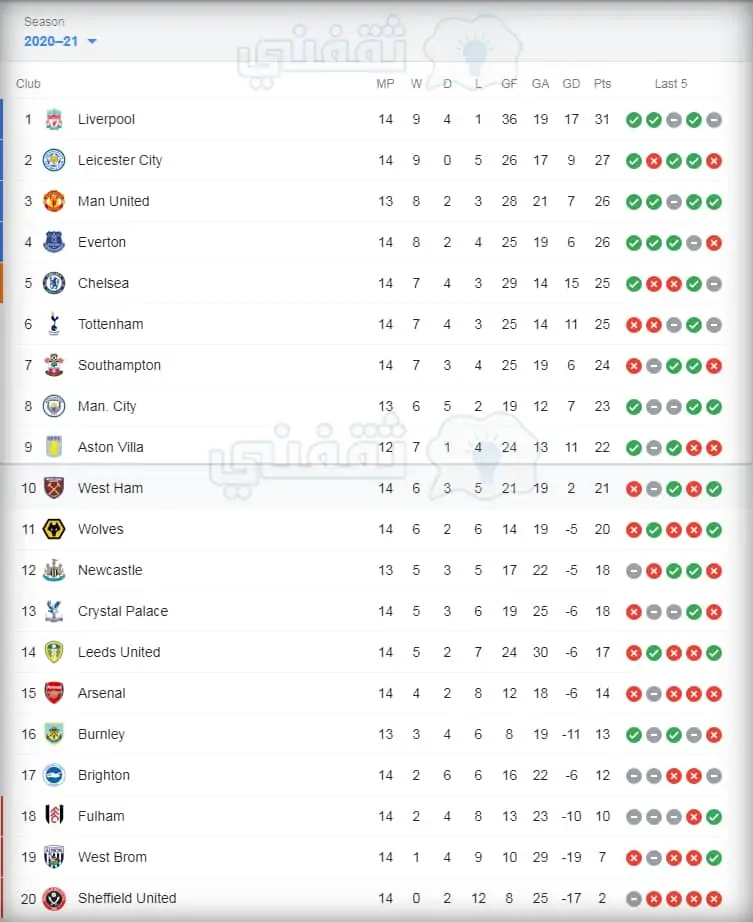The height and width of the screenshot is (922, 753).
Task: Select the Arsenal crest icon
Action: tap(54, 693)
